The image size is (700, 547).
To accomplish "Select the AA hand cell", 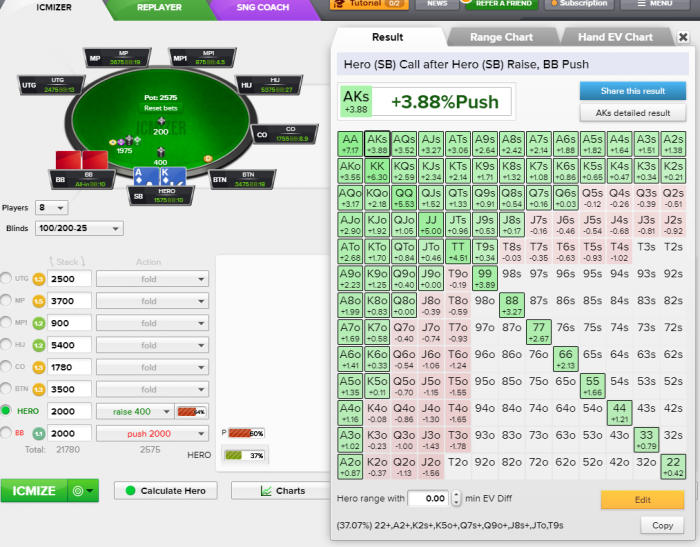I will click(x=350, y=144).
